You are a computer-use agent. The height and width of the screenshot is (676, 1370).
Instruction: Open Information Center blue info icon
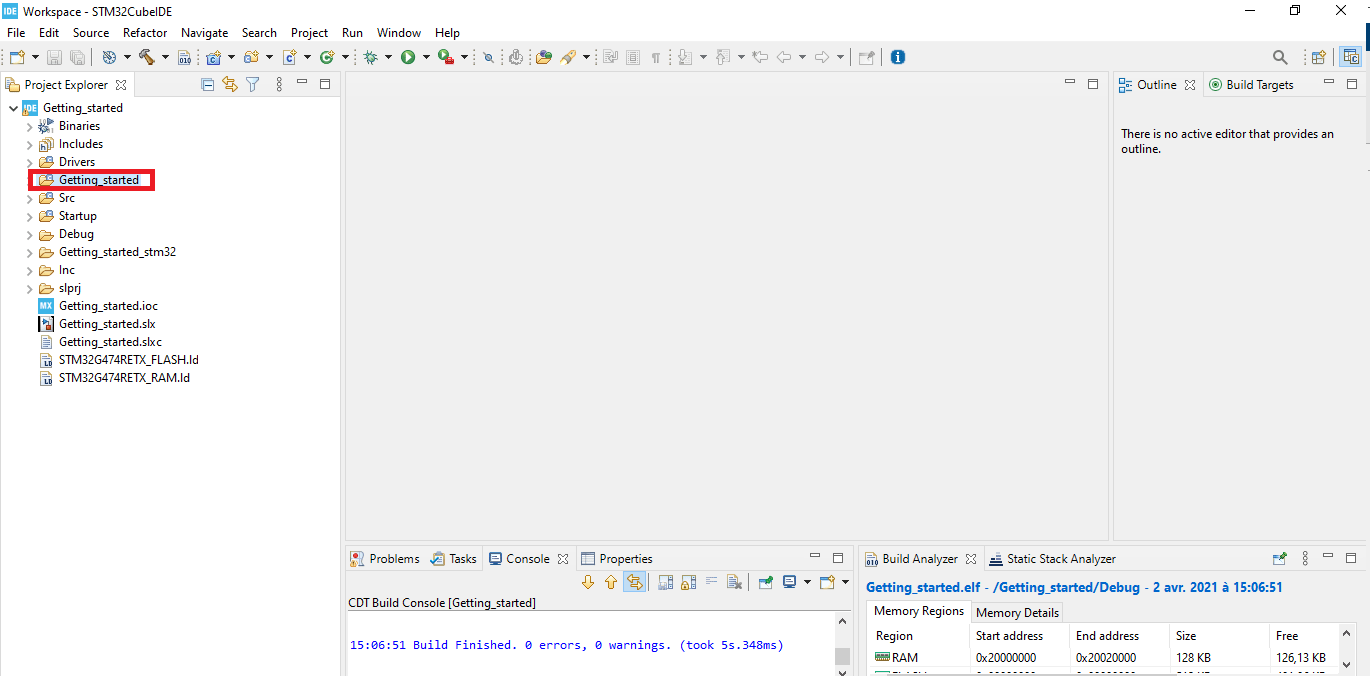click(x=897, y=57)
